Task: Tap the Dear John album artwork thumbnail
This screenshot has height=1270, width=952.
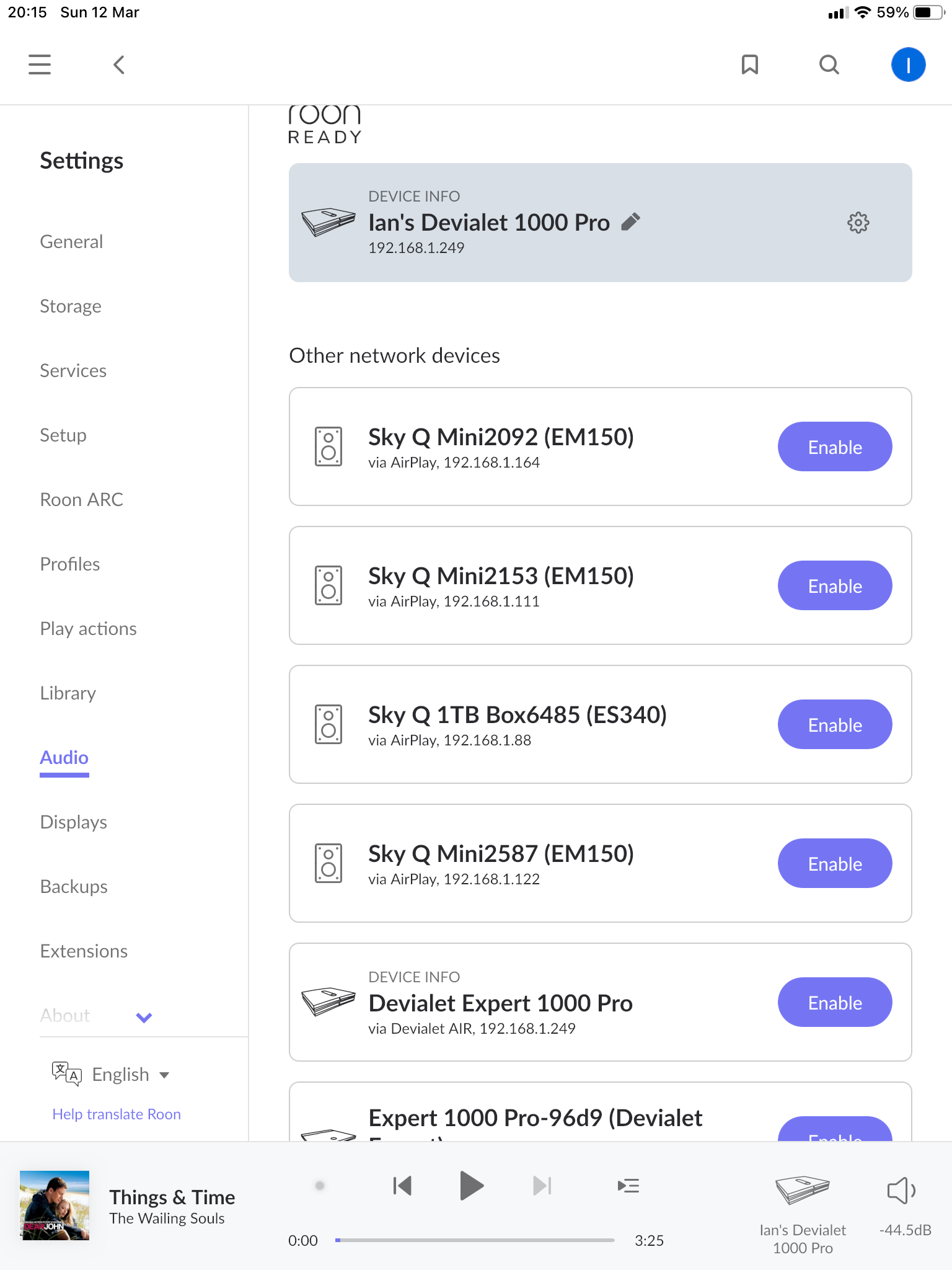Action: (x=55, y=1206)
